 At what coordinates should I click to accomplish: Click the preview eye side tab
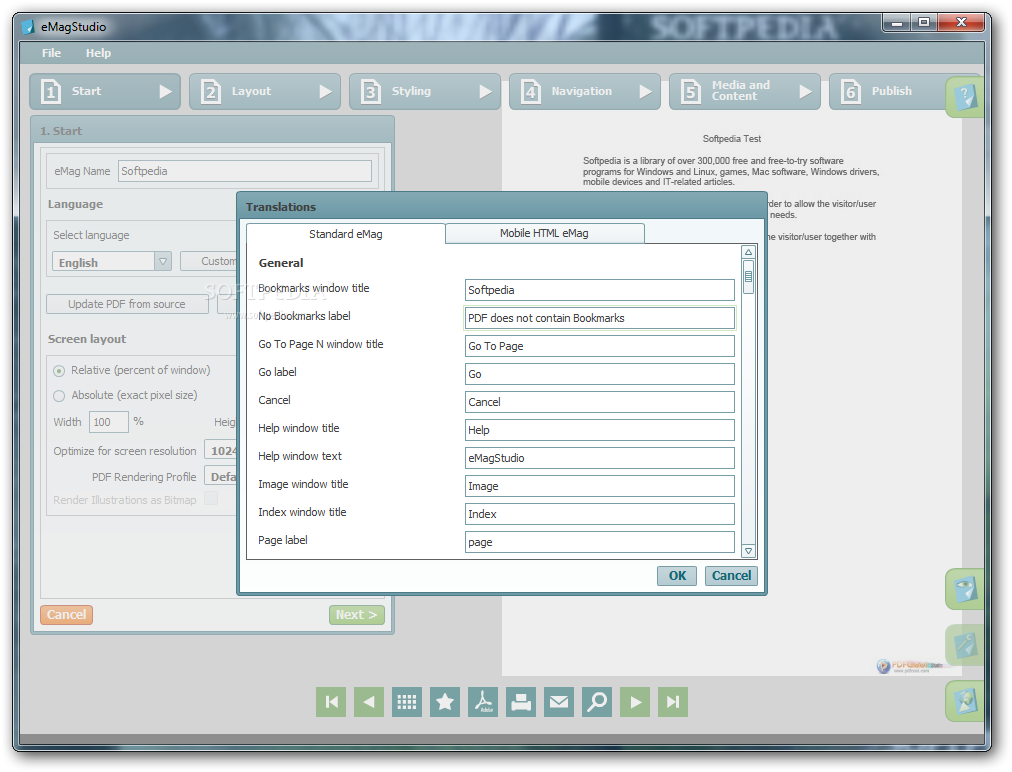point(965,589)
